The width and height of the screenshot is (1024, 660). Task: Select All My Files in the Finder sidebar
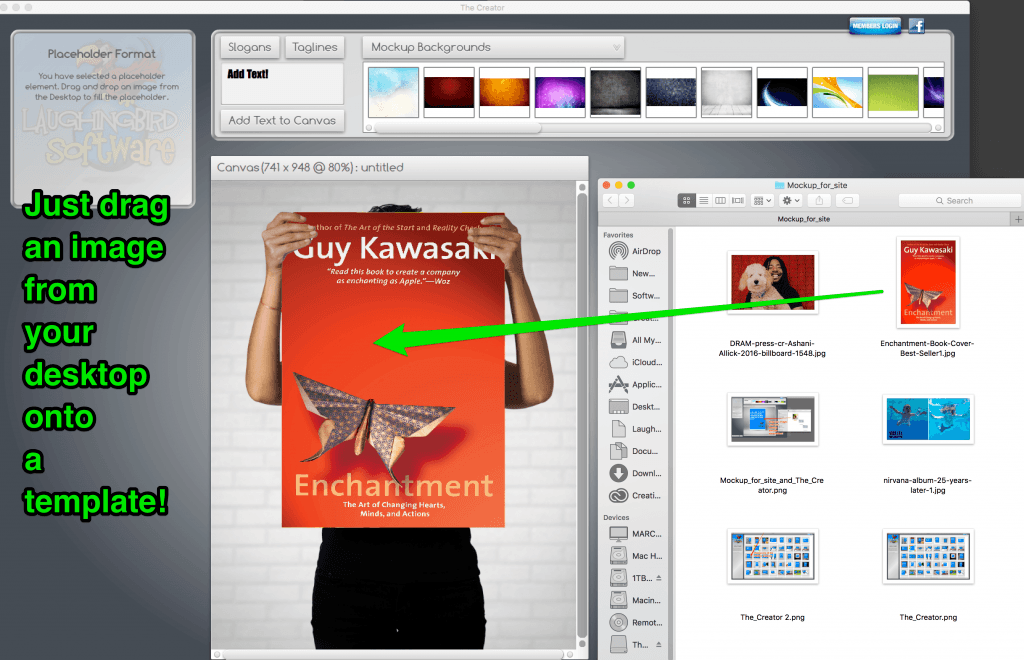click(x=635, y=339)
